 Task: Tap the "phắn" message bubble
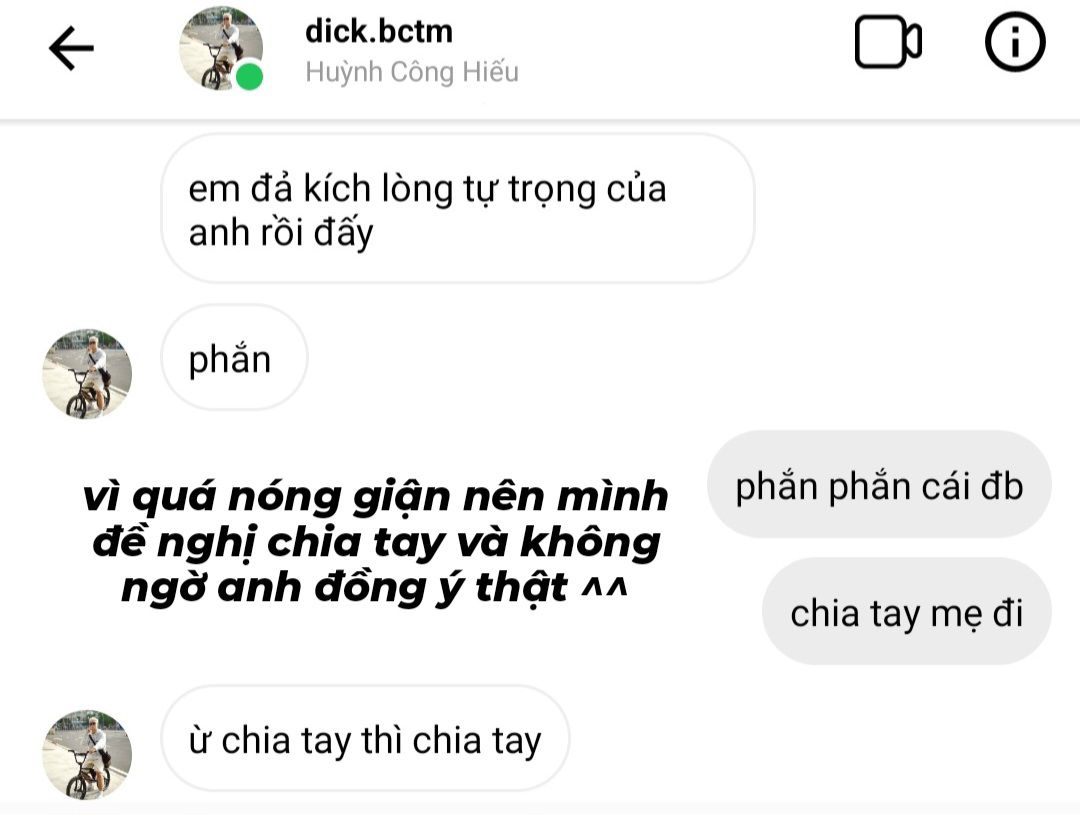pos(234,358)
